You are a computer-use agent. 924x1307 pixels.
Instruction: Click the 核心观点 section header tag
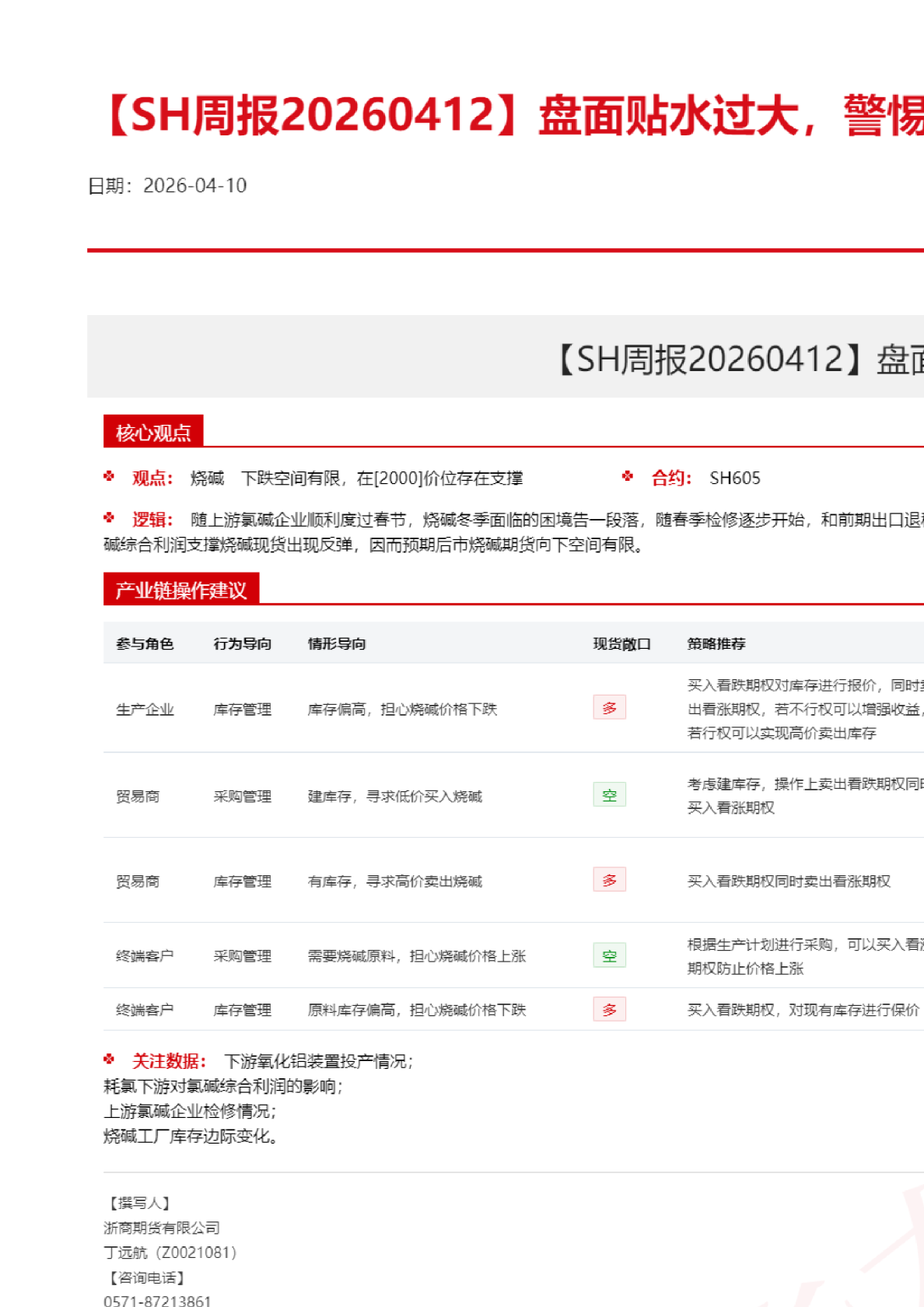tap(153, 432)
